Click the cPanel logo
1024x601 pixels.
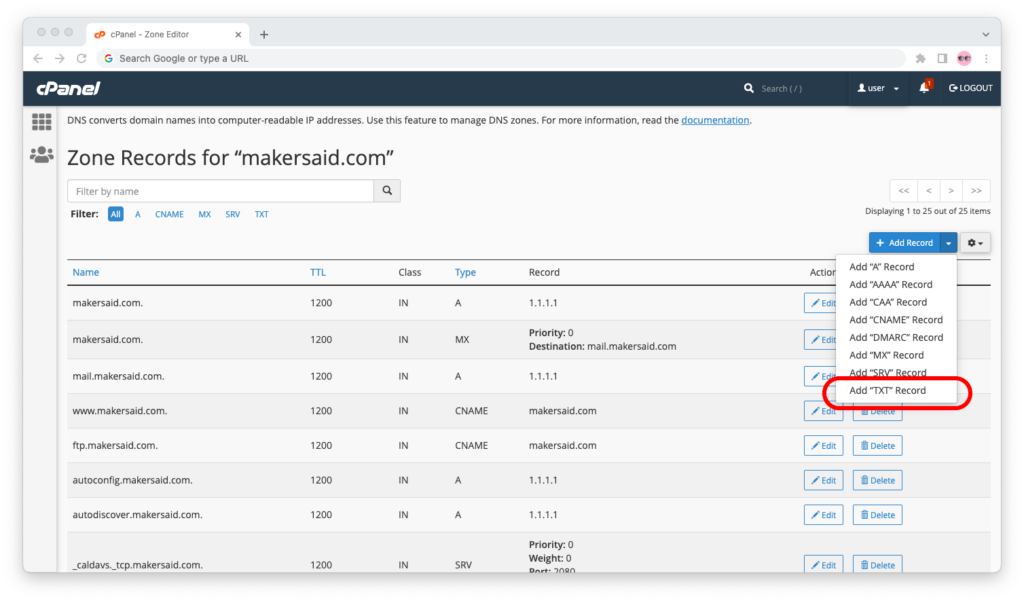(69, 88)
